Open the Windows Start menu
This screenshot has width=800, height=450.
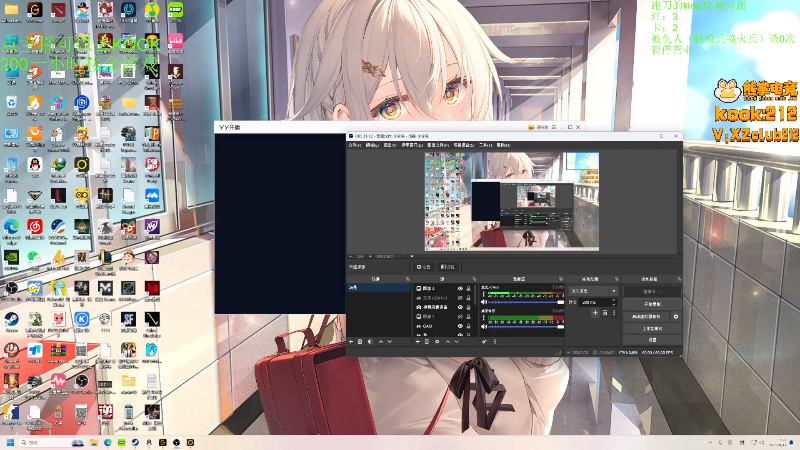tap(10, 442)
